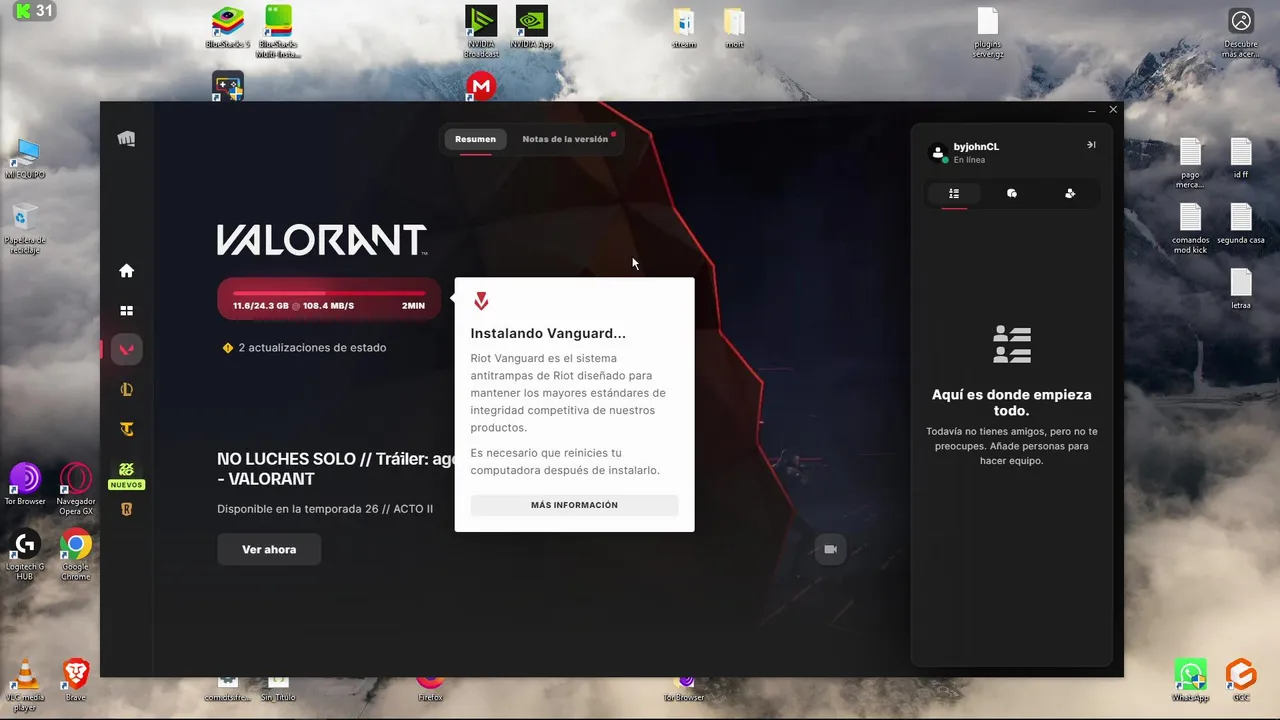The image size is (1280, 720).
Task: Click the large empty friends list icon
Action: pyautogui.click(x=1012, y=344)
